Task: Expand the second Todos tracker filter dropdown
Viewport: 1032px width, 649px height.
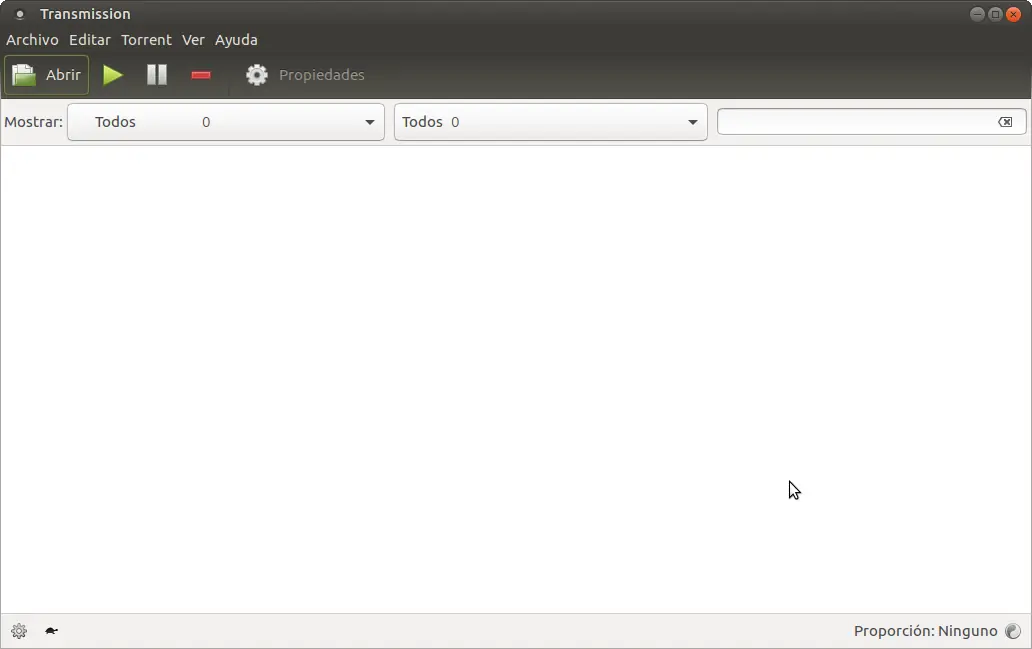Action: [550, 122]
